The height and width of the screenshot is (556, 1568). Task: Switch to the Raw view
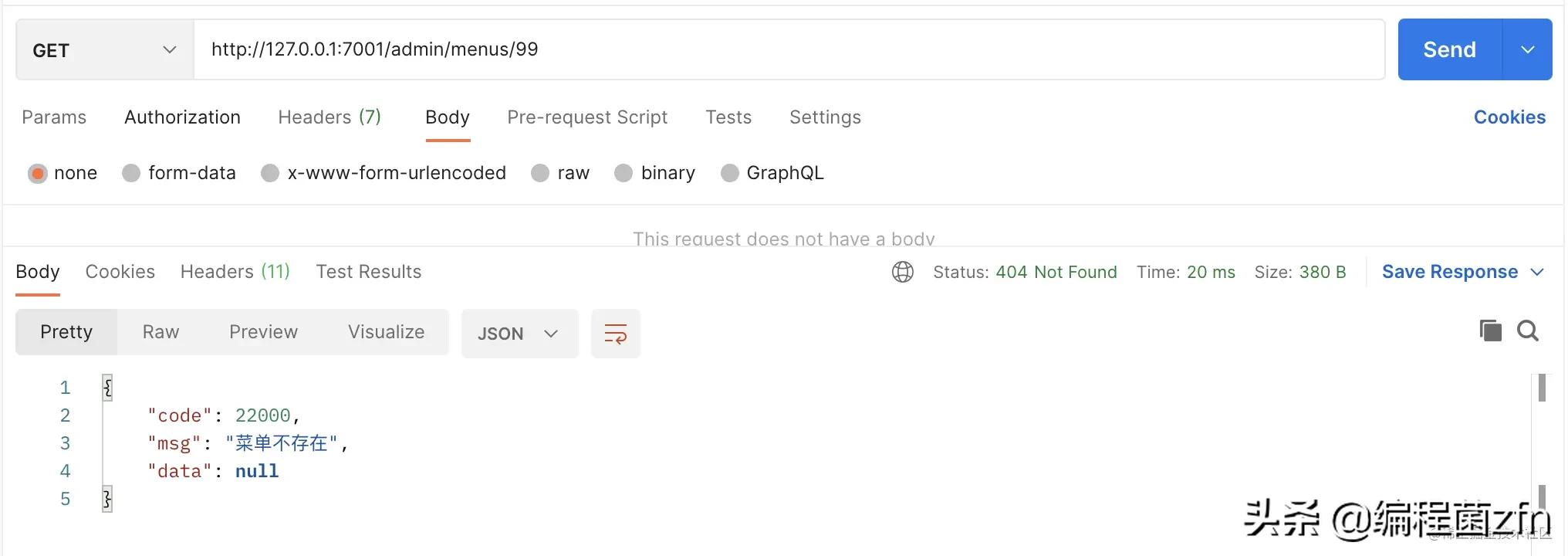[161, 332]
